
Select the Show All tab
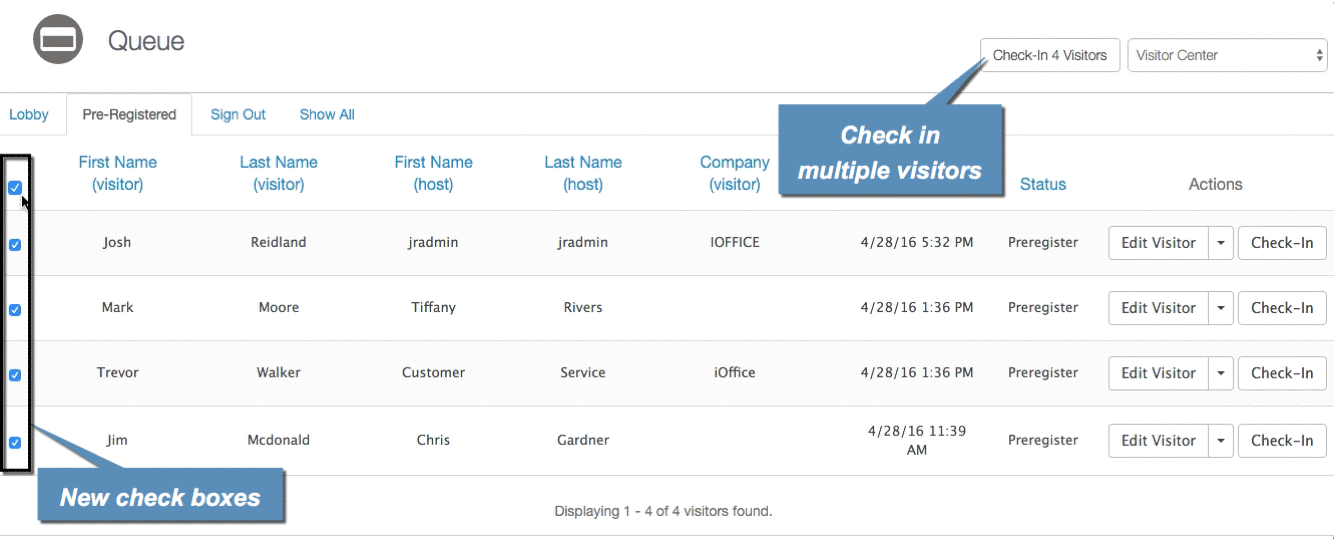point(327,115)
